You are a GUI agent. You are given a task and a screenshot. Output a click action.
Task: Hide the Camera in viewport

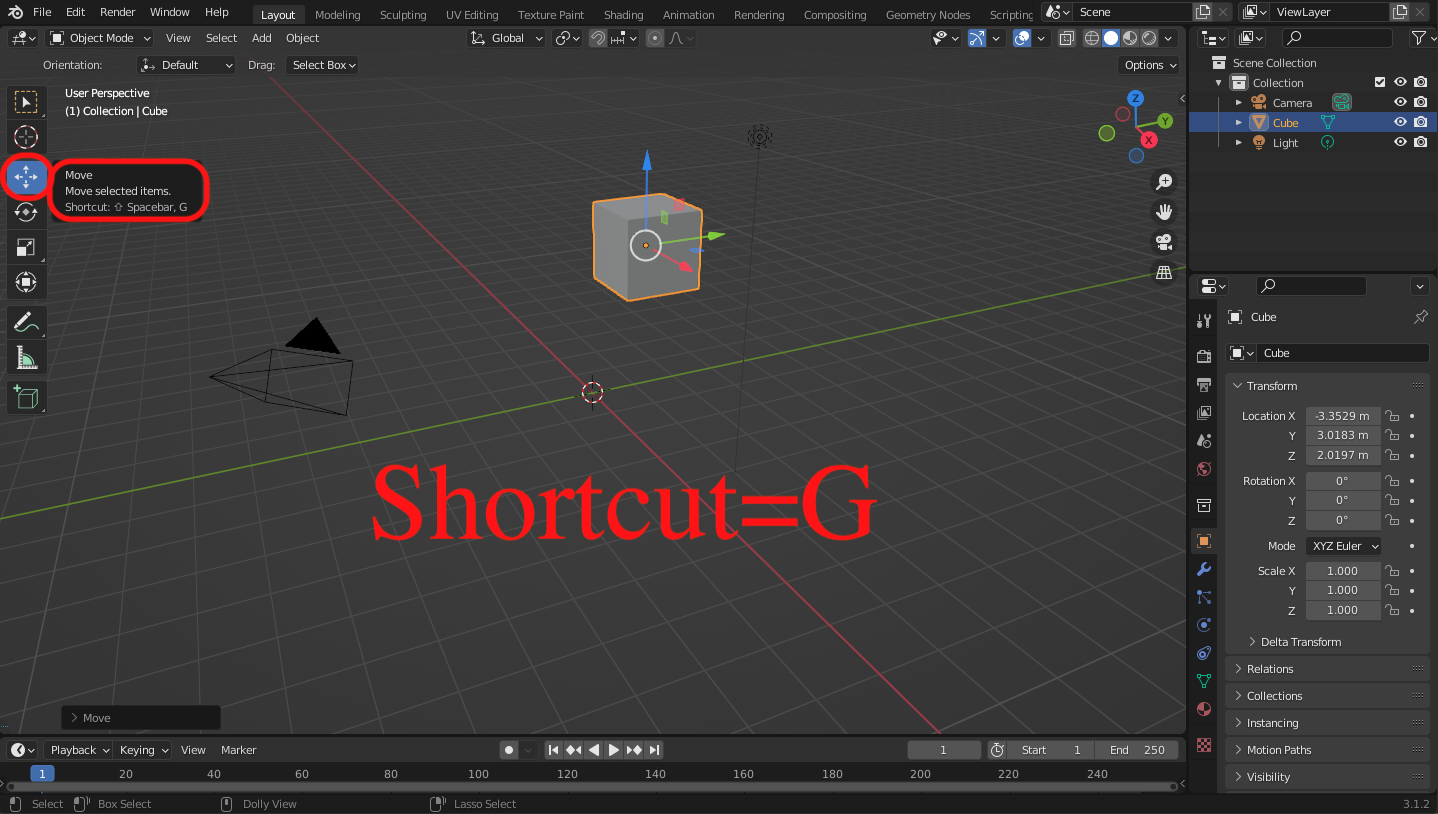[1401, 103]
